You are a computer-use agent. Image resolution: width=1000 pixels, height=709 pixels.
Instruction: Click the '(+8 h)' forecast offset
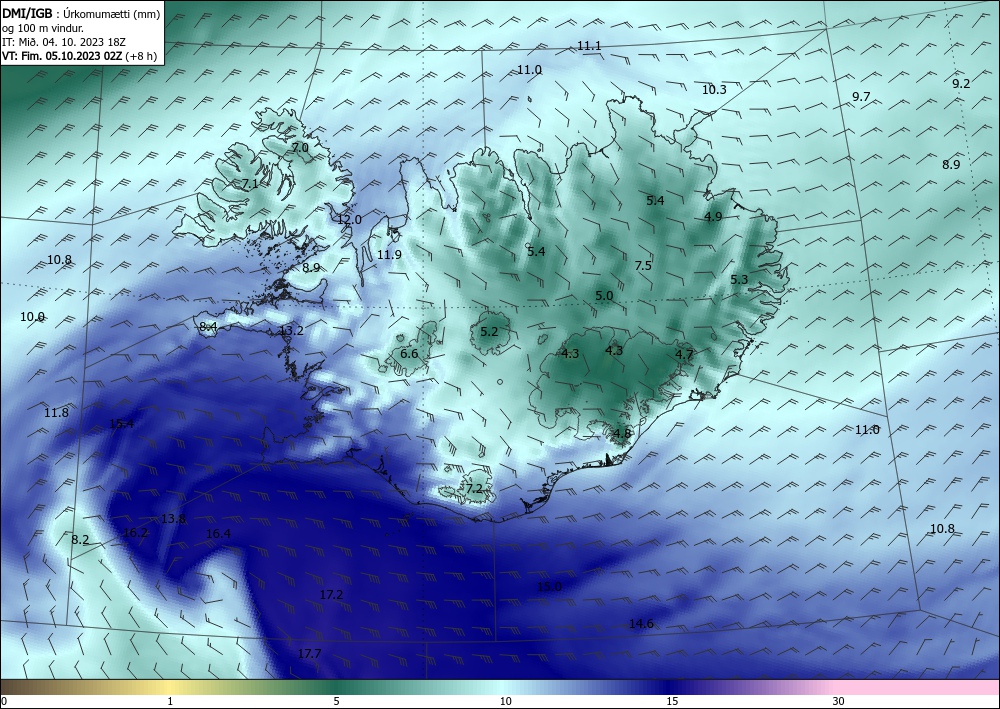142,55
